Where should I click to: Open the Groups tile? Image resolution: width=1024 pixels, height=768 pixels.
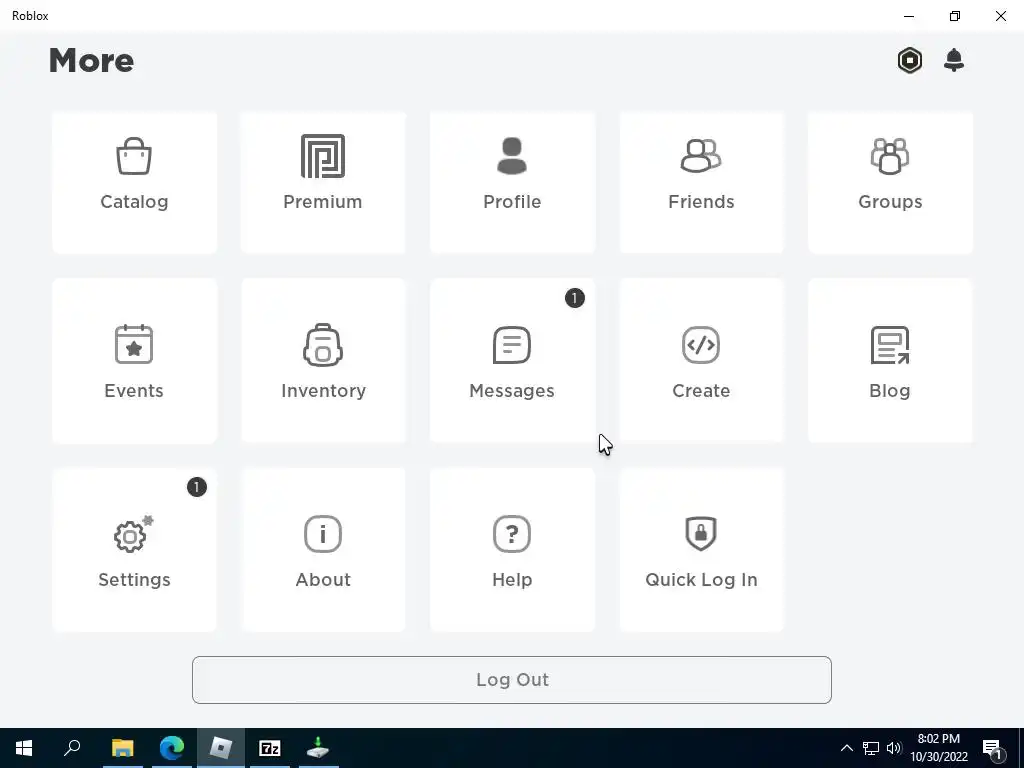coord(890,182)
